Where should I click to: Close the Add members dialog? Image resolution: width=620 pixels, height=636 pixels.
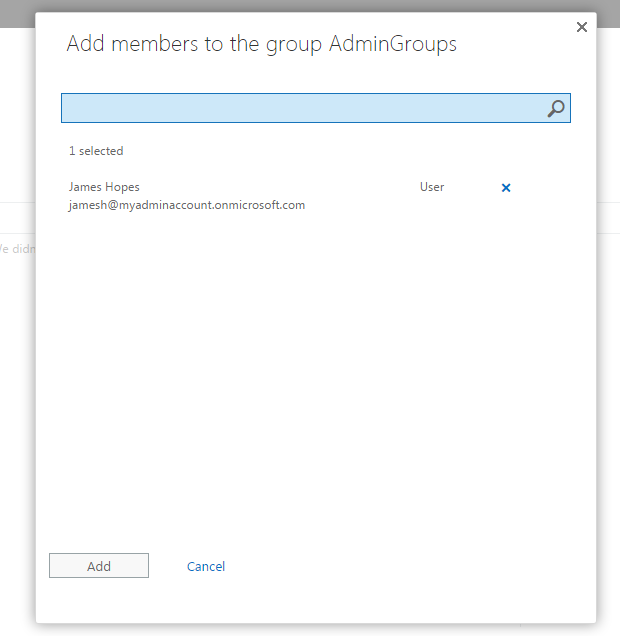(x=582, y=27)
